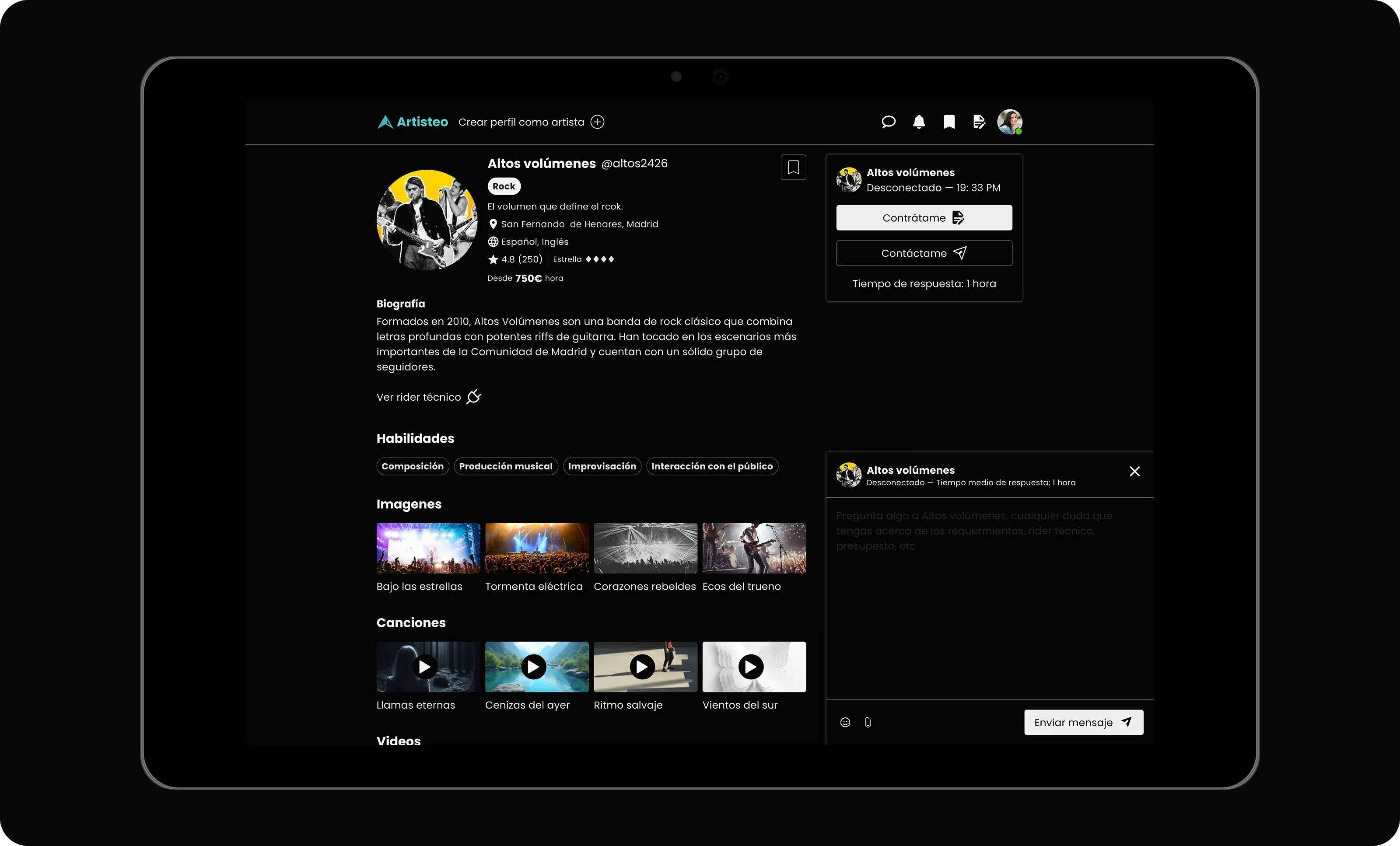Viewport: 1400px width, 846px height.
Task: Open contracts document icon in header
Action: point(979,122)
